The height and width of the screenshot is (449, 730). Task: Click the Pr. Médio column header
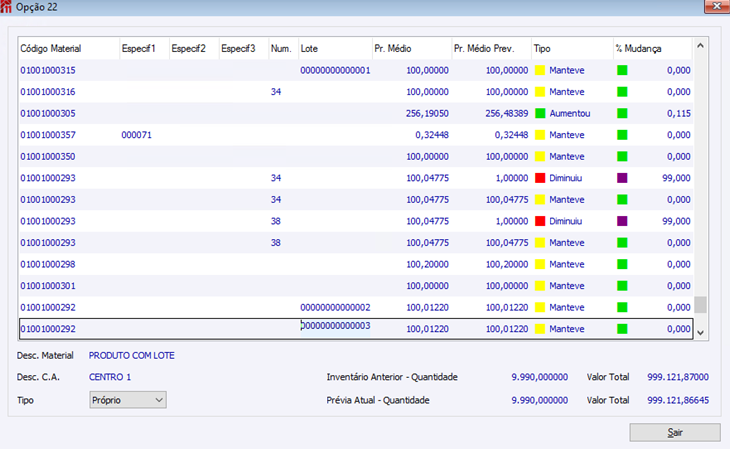point(412,48)
